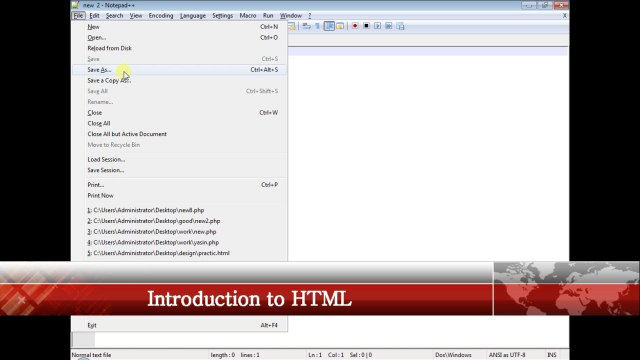Select Close in the File menu
Screen dimensions: 640x360
(180, 113)
